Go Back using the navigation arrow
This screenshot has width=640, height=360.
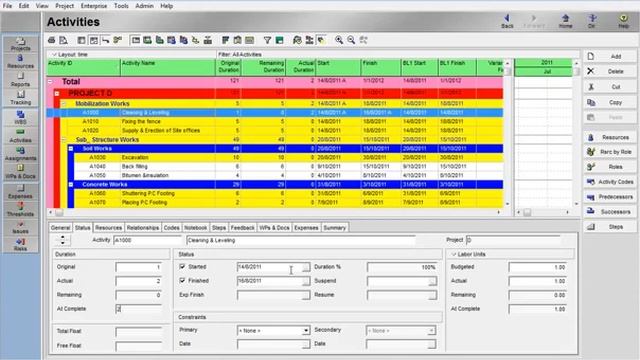click(507, 21)
